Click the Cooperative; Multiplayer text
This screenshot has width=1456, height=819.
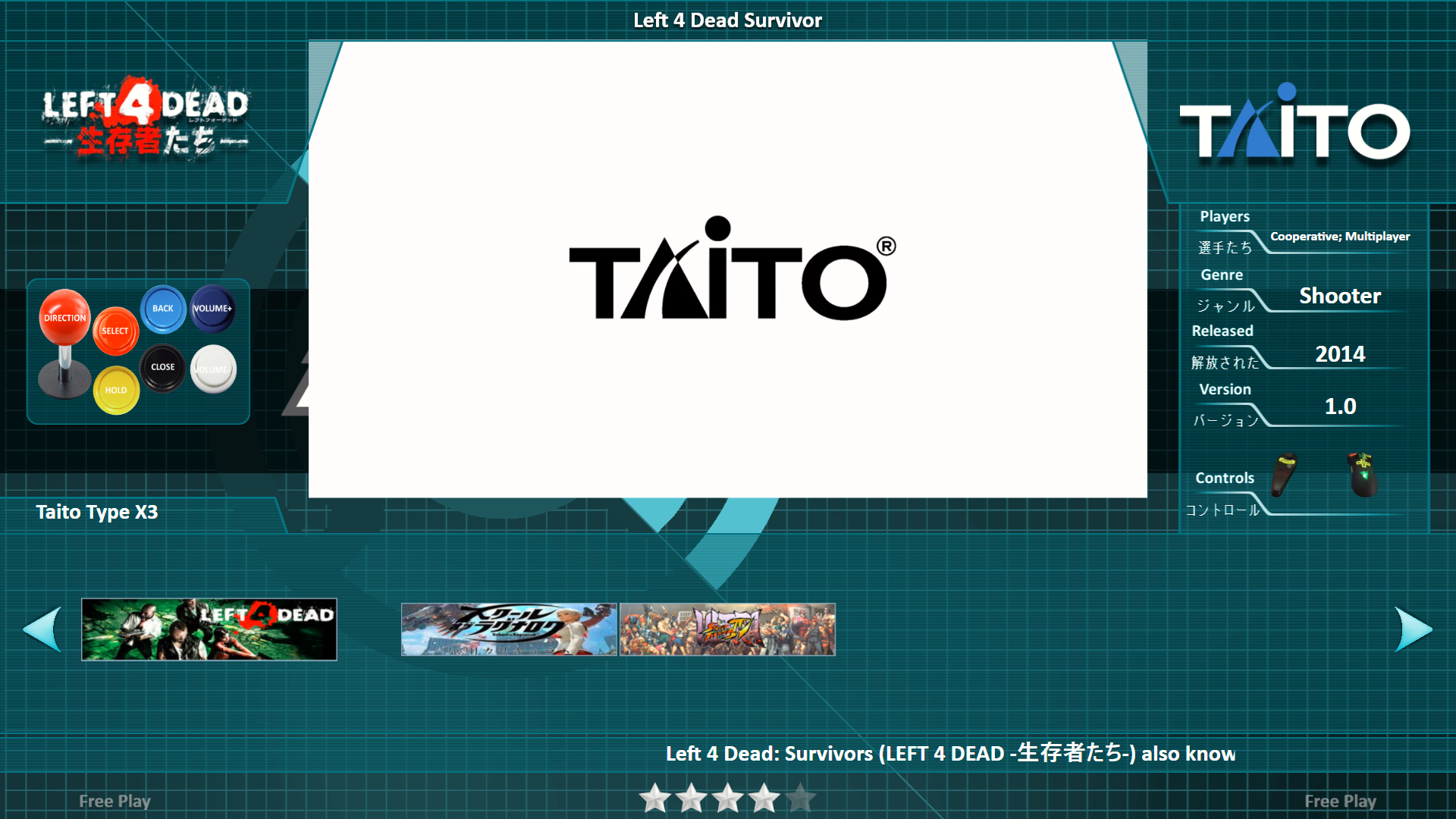coord(1340,237)
